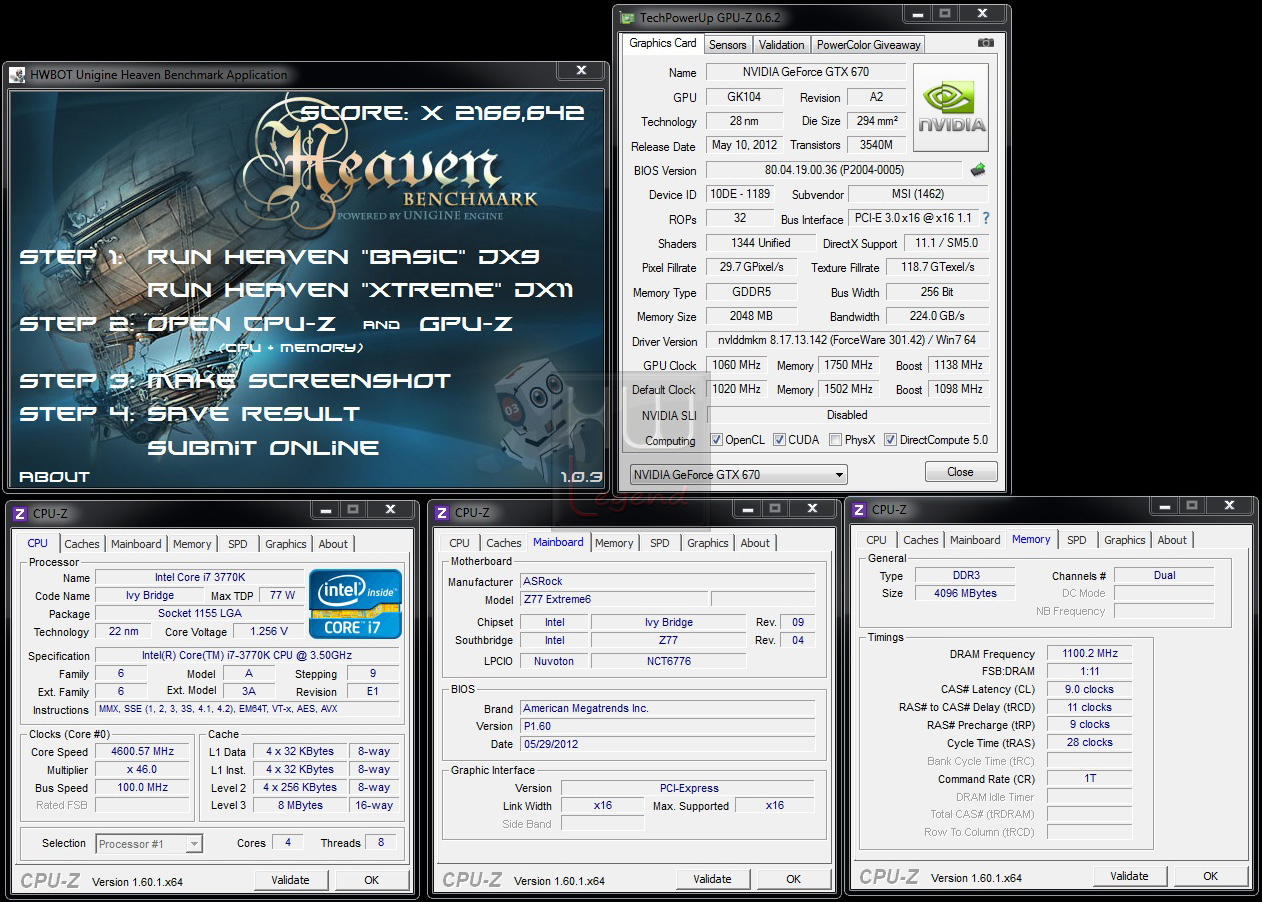This screenshot has width=1262, height=902.
Task: Open Memory tab in the CPU-Z Mainboard window
Action: point(614,543)
